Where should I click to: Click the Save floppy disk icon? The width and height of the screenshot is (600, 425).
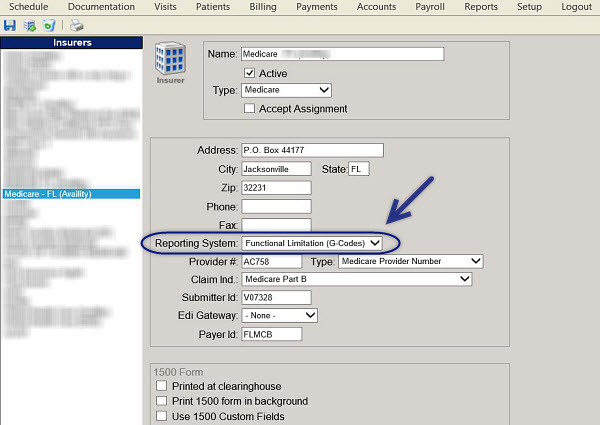[x=10, y=26]
